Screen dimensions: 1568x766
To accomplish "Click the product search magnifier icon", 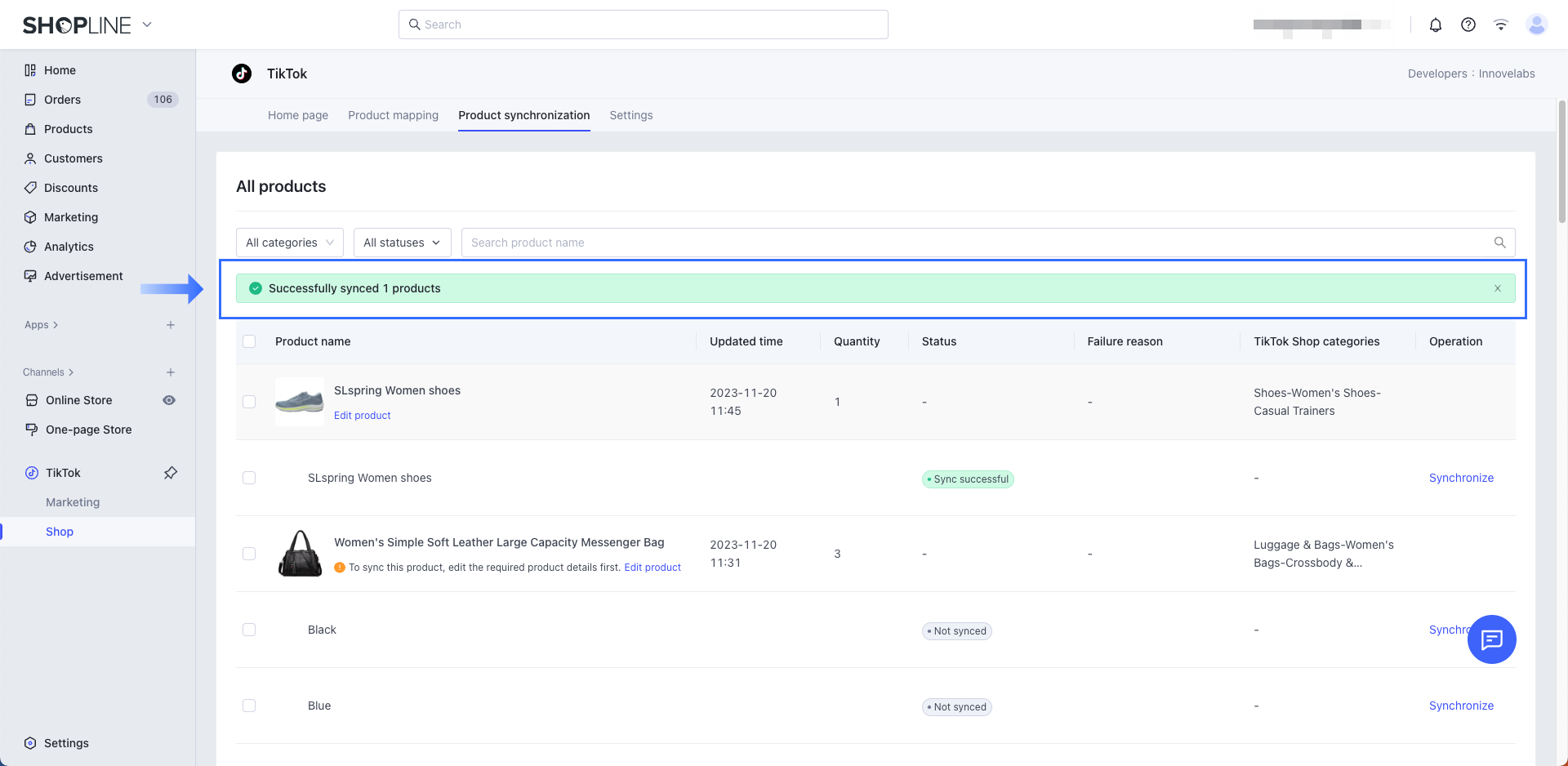I will 1499,243.
